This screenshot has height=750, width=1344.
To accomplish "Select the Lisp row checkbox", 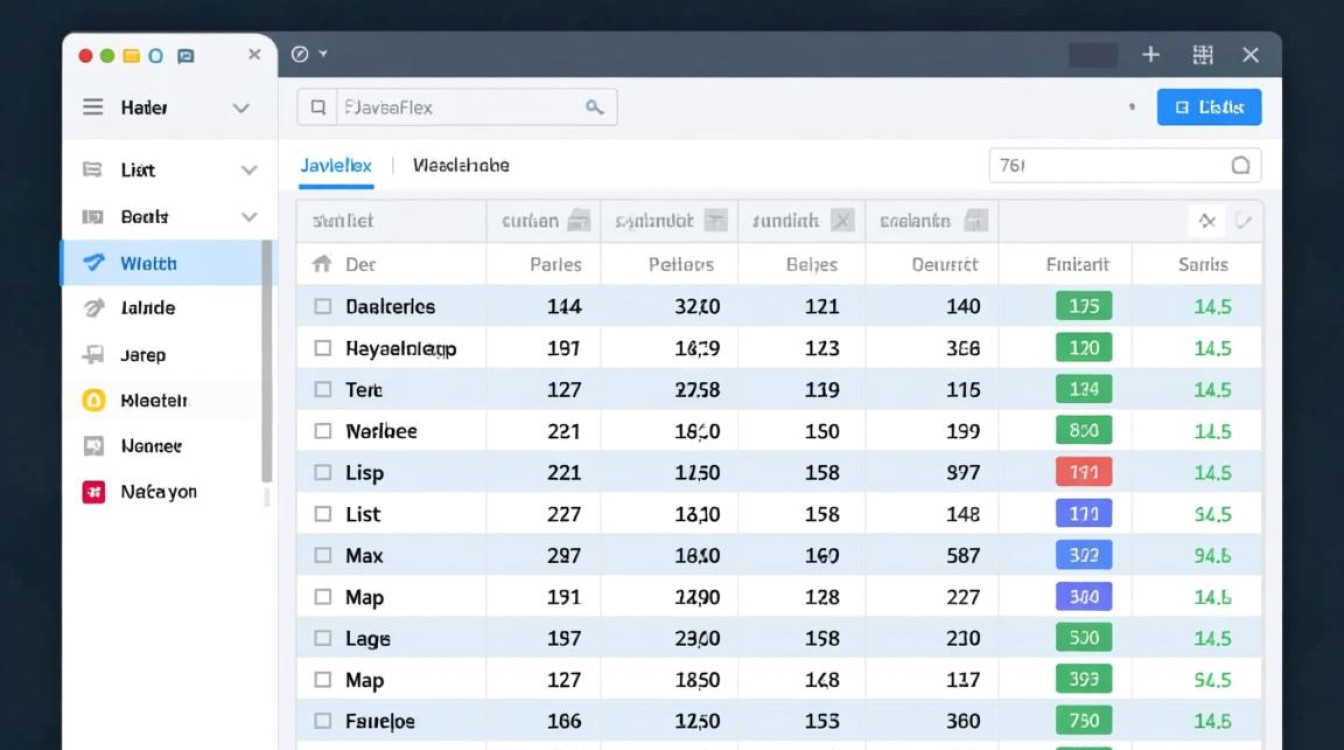I will pos(323,472).
